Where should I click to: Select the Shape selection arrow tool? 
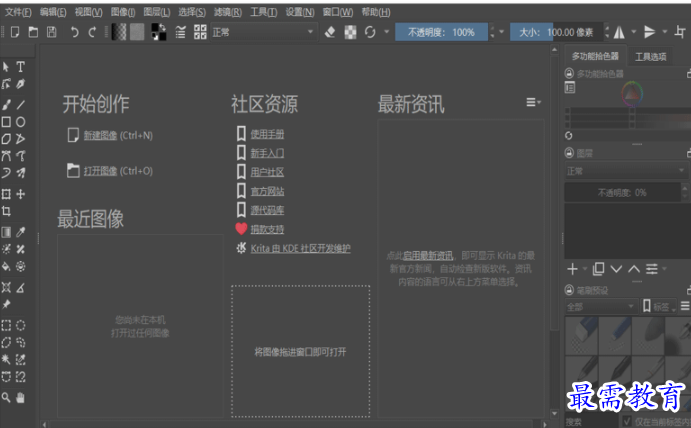(x=6, y=67)
